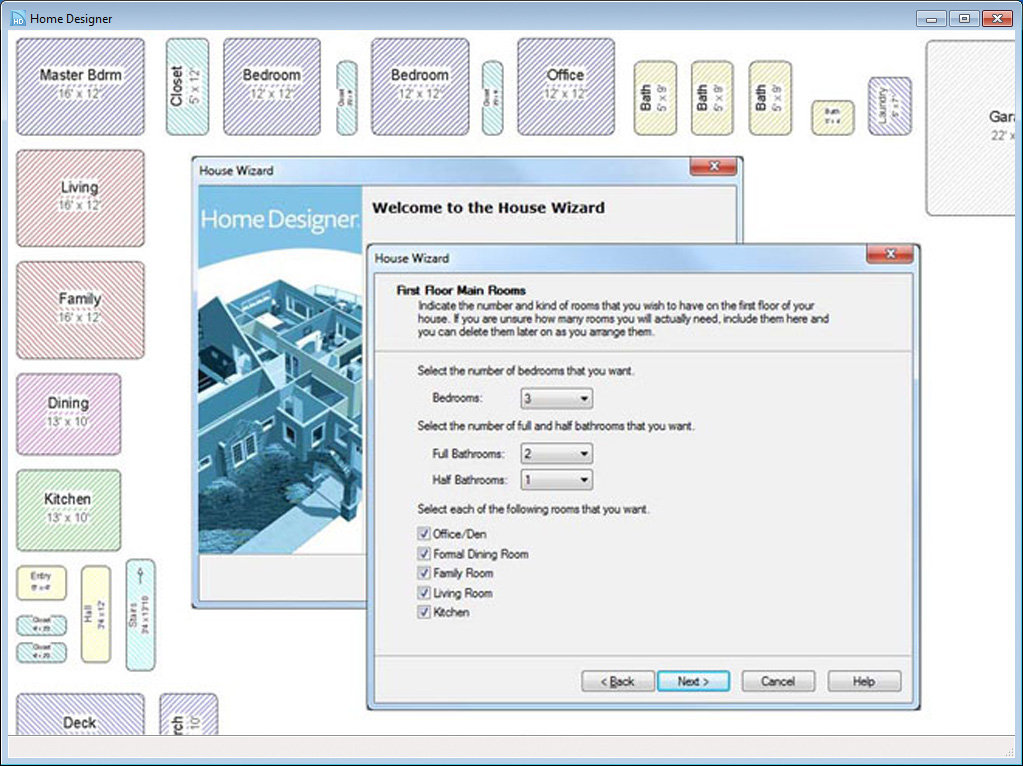The image size is (1023, 766).
Task: Cancel the House Wizard
Action: 777,681
